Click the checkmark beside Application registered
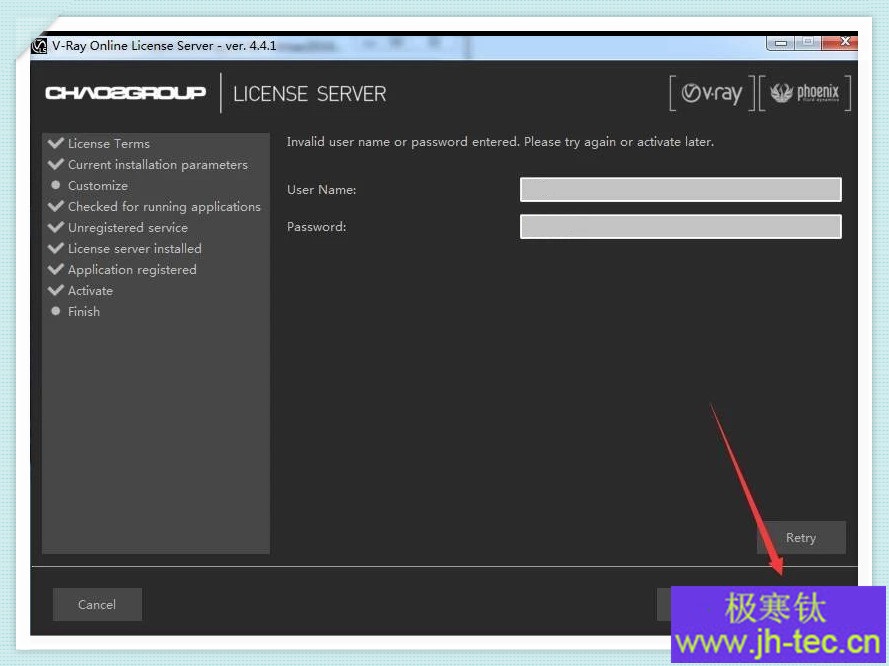Screen dimensions: 889x666 point(56,269)
